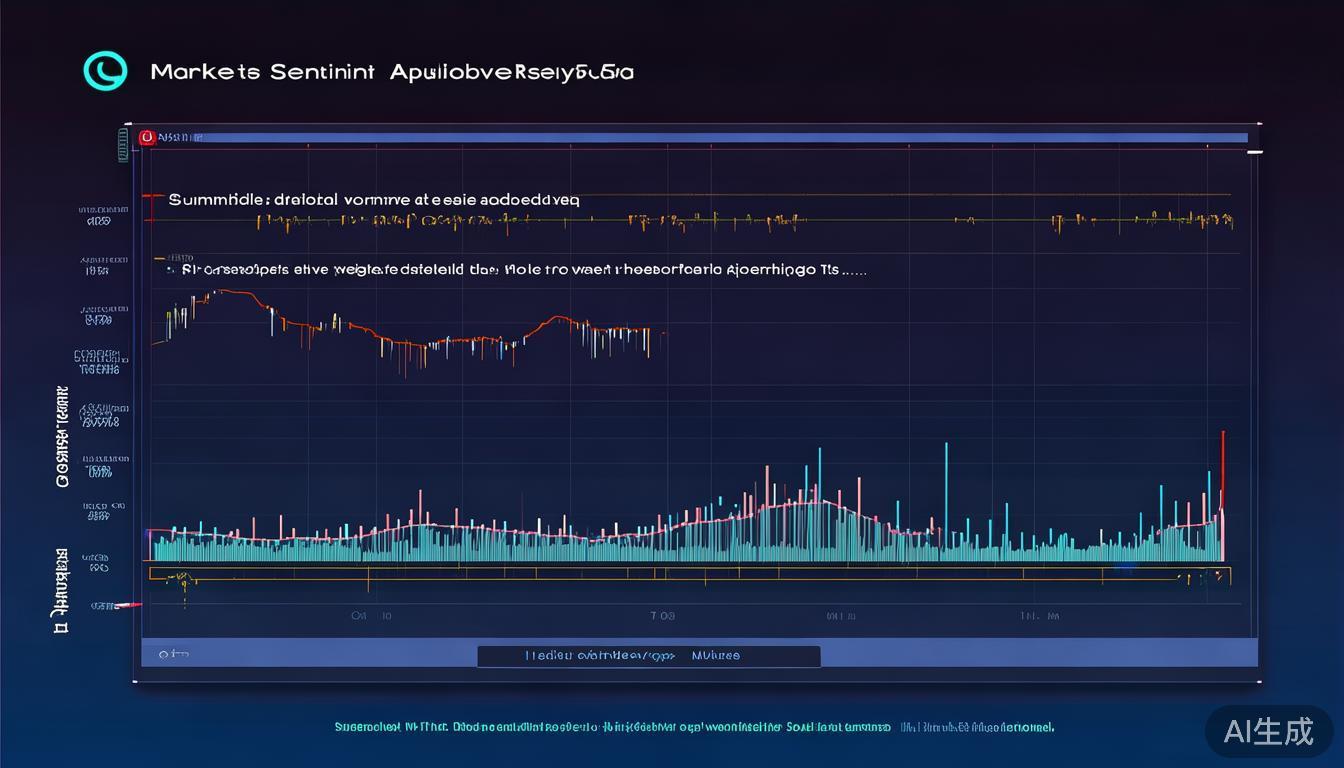
Task: Click the peak of the red price line
Action: tap(222, 291)
